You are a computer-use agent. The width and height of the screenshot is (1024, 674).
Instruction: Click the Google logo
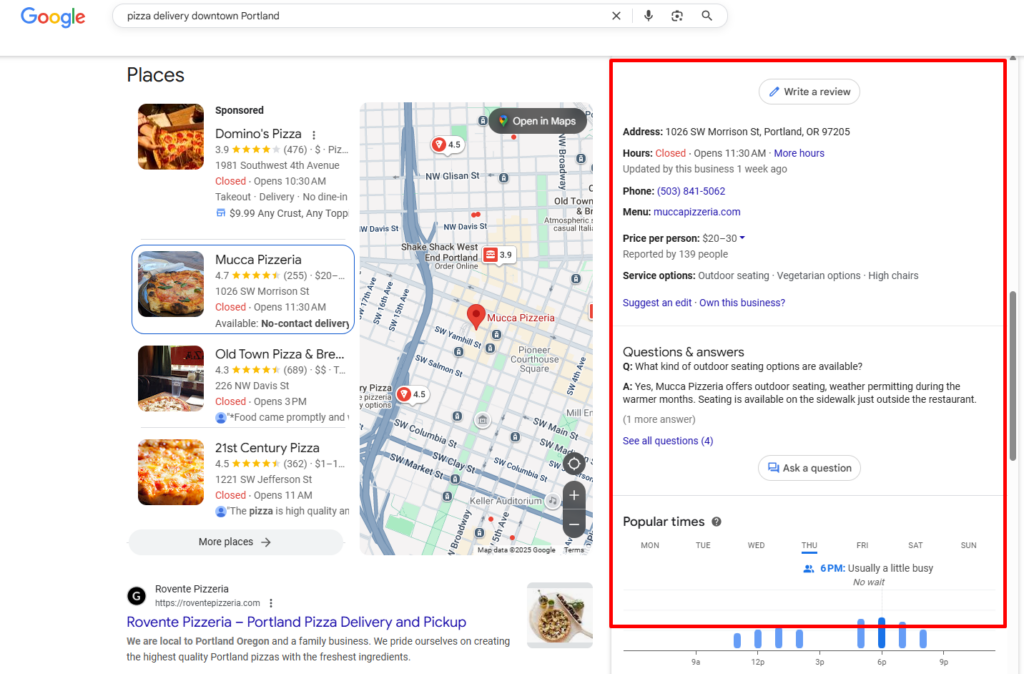click(x=52, y=17)
